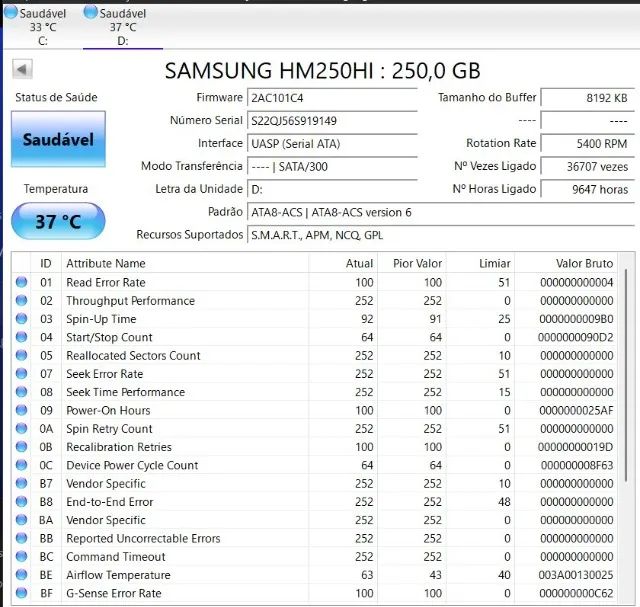The width and height of the screenshot is (640, 607).
Task: Select the Command Timeout attribute name
Action: click(x=116, y=557)
